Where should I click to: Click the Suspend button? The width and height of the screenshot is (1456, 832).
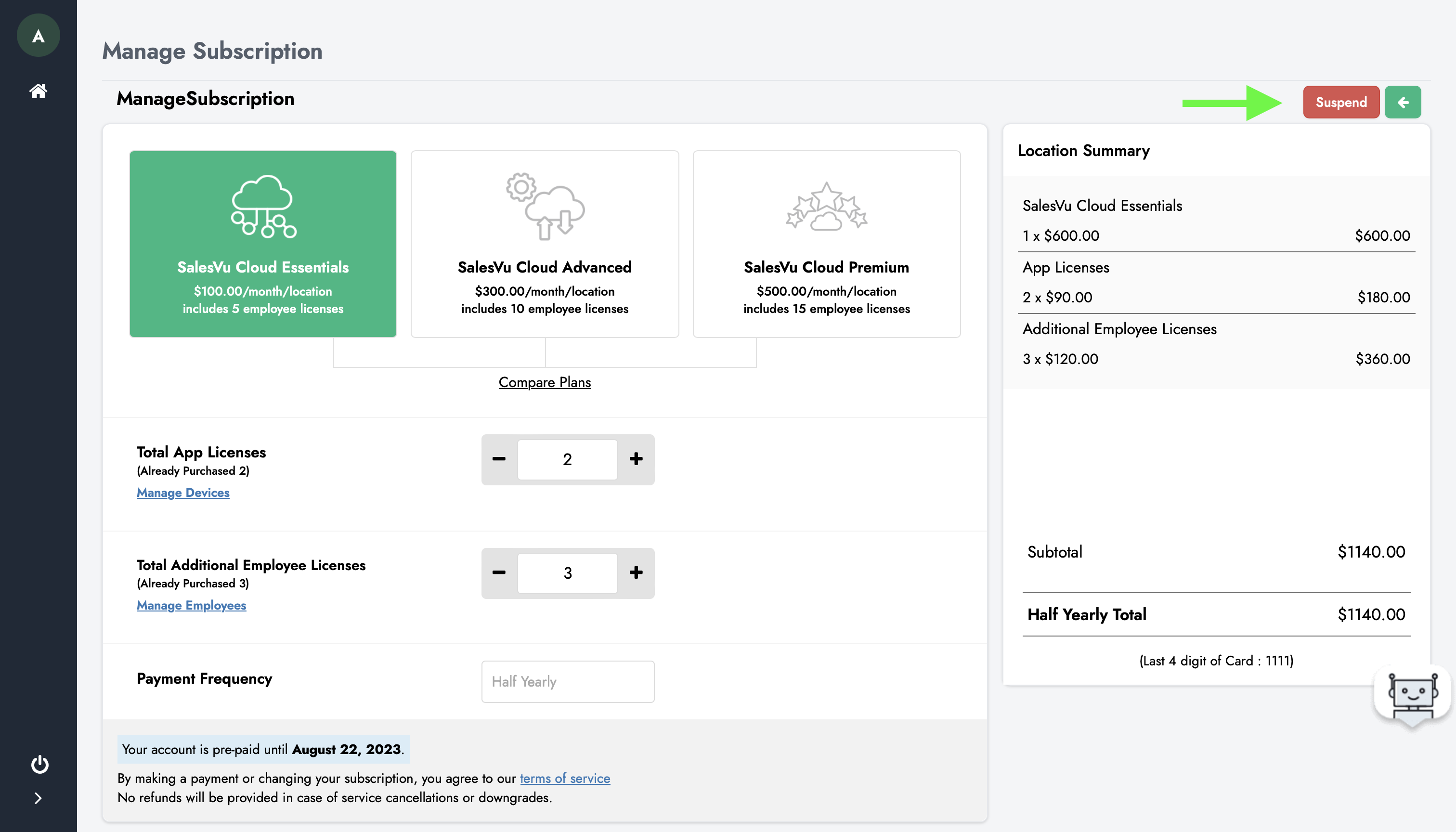click(1340, 102)
